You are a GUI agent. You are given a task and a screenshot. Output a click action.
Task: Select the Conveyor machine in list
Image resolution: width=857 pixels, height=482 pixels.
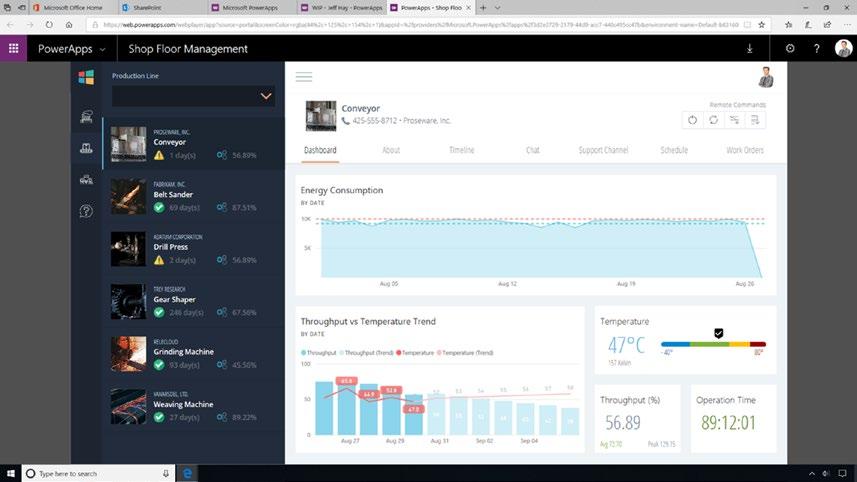tap(193, 144)
